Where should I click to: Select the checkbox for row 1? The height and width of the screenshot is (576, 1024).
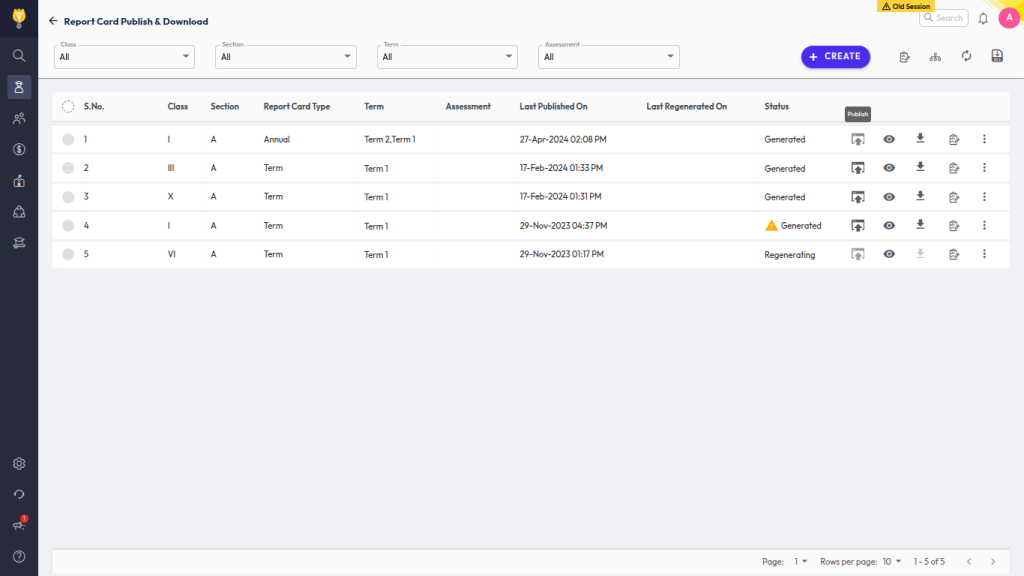pyautogui.click(x=68, y=140)
